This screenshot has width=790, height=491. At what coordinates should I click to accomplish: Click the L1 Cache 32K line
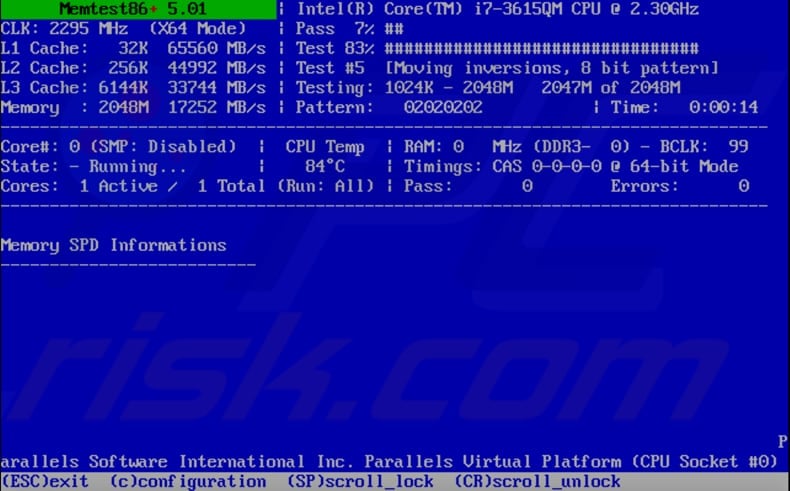tap(133, 48)
